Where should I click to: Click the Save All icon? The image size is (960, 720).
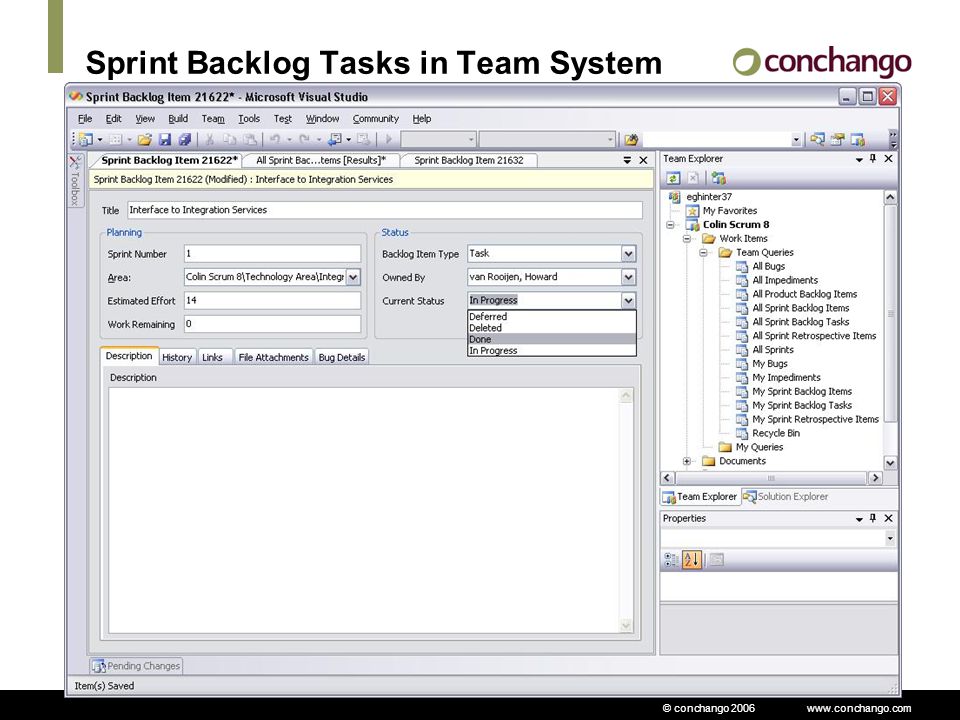tap(184, 140)
